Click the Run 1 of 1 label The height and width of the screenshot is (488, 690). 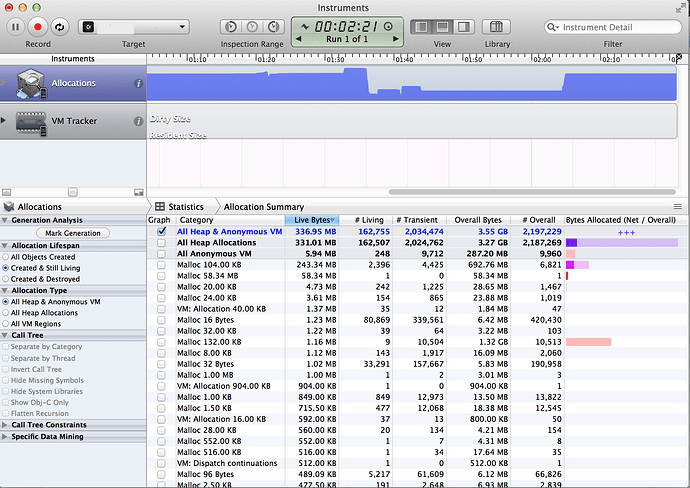[347, 39]
